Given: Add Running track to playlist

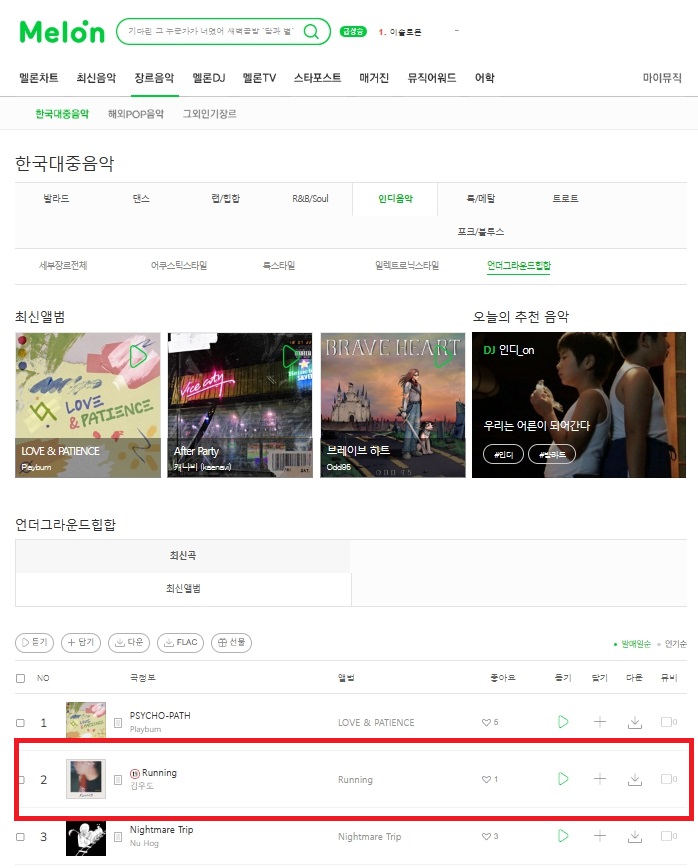Looking at the screenshot, I should click(x=599, y=779).
